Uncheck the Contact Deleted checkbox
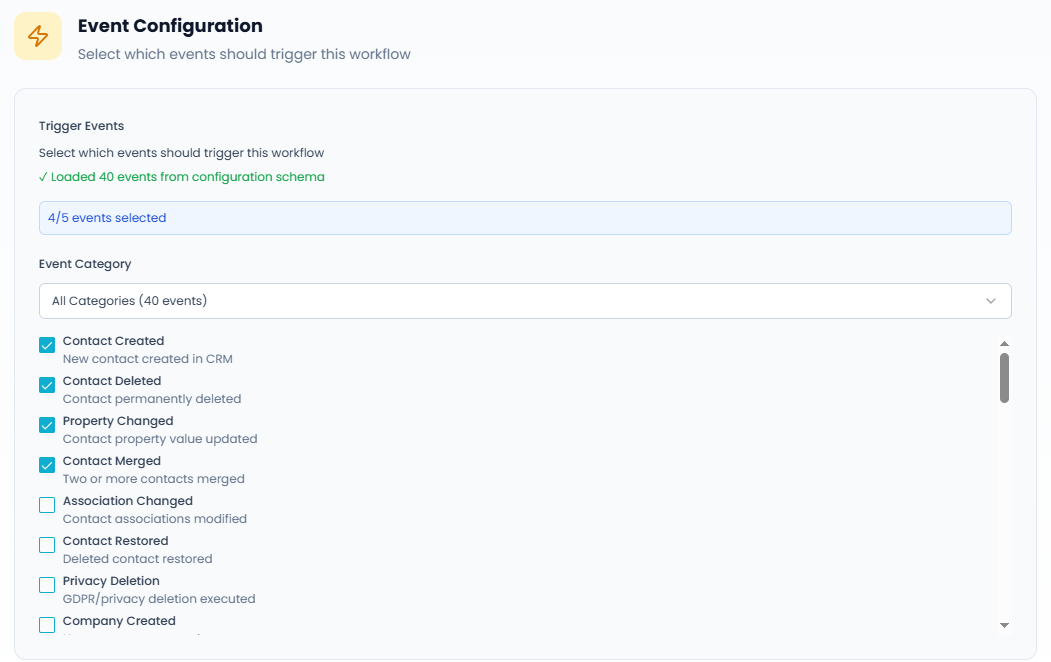Screen dimensions: 1051x662 (47, 385)
